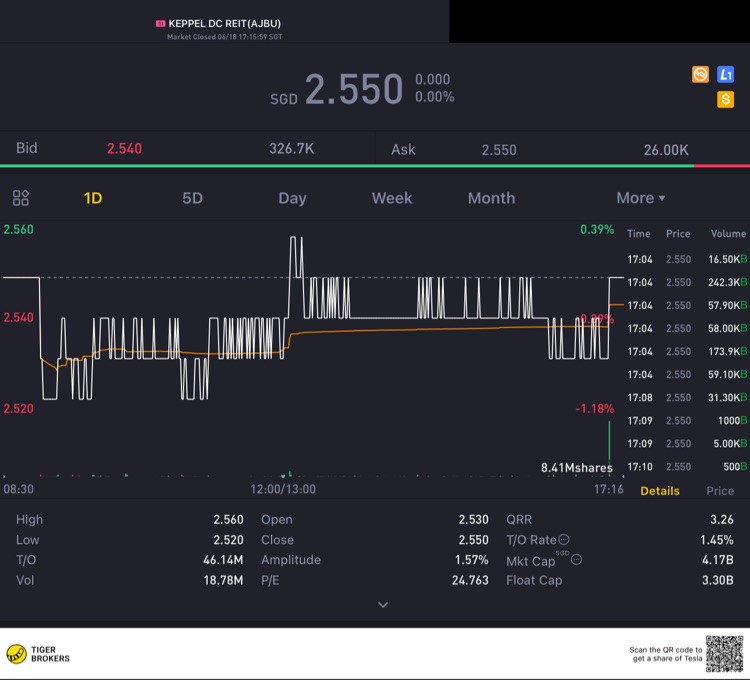
Task: Switch to the Week chart tab
Action: (x=392, y=198)
